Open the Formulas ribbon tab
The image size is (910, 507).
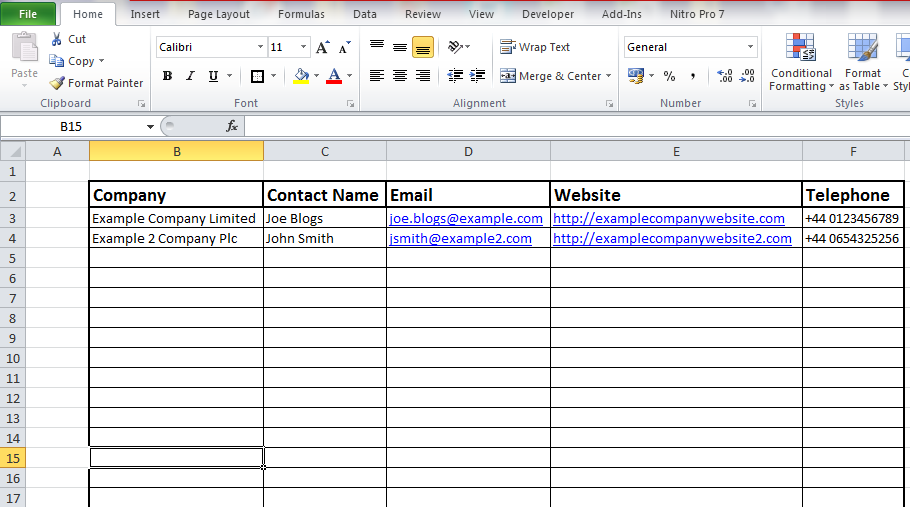click(x=301, y=14)
